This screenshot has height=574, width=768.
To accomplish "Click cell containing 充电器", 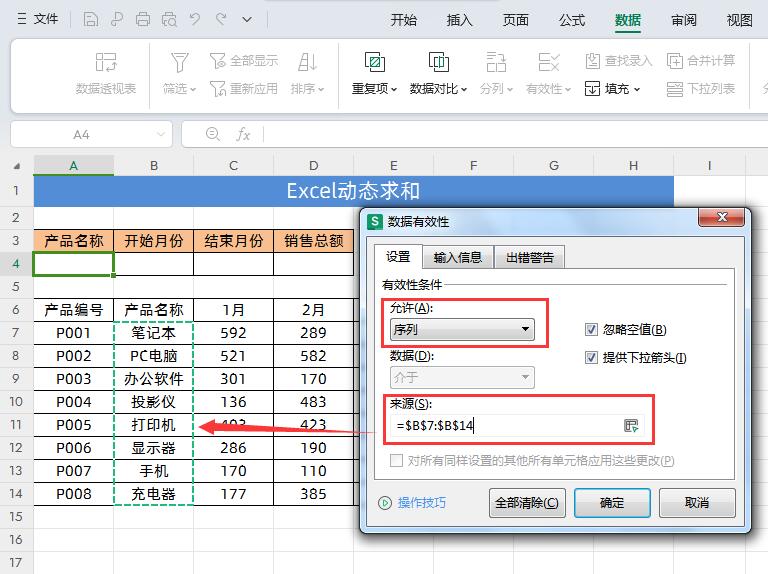I will coord(153,494).
